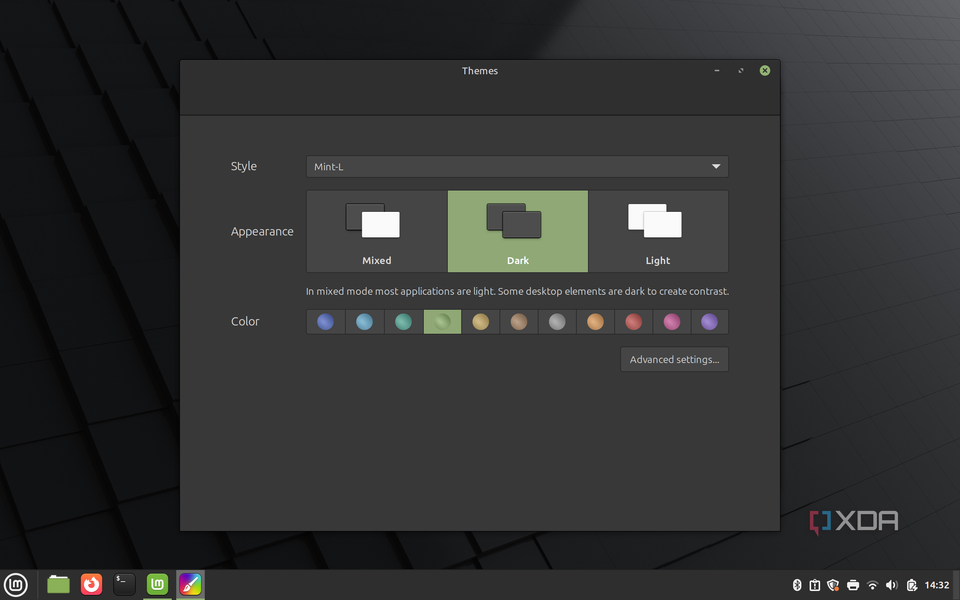The image size is (960, 600).
Task: Click the 14:32 clock in the panel
Action: pyautogui.click(x=937, y=585)
